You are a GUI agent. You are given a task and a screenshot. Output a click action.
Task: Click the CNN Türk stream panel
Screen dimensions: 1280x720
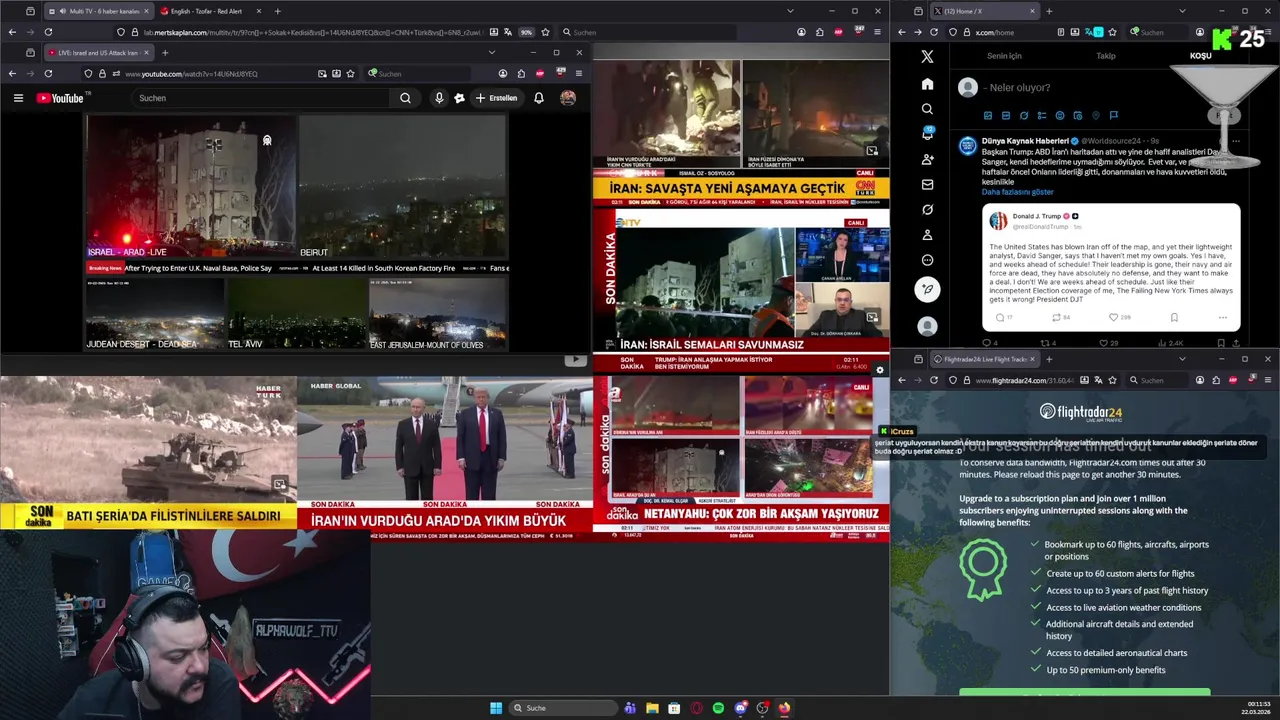pyautogui.click(x=741, y=133)
